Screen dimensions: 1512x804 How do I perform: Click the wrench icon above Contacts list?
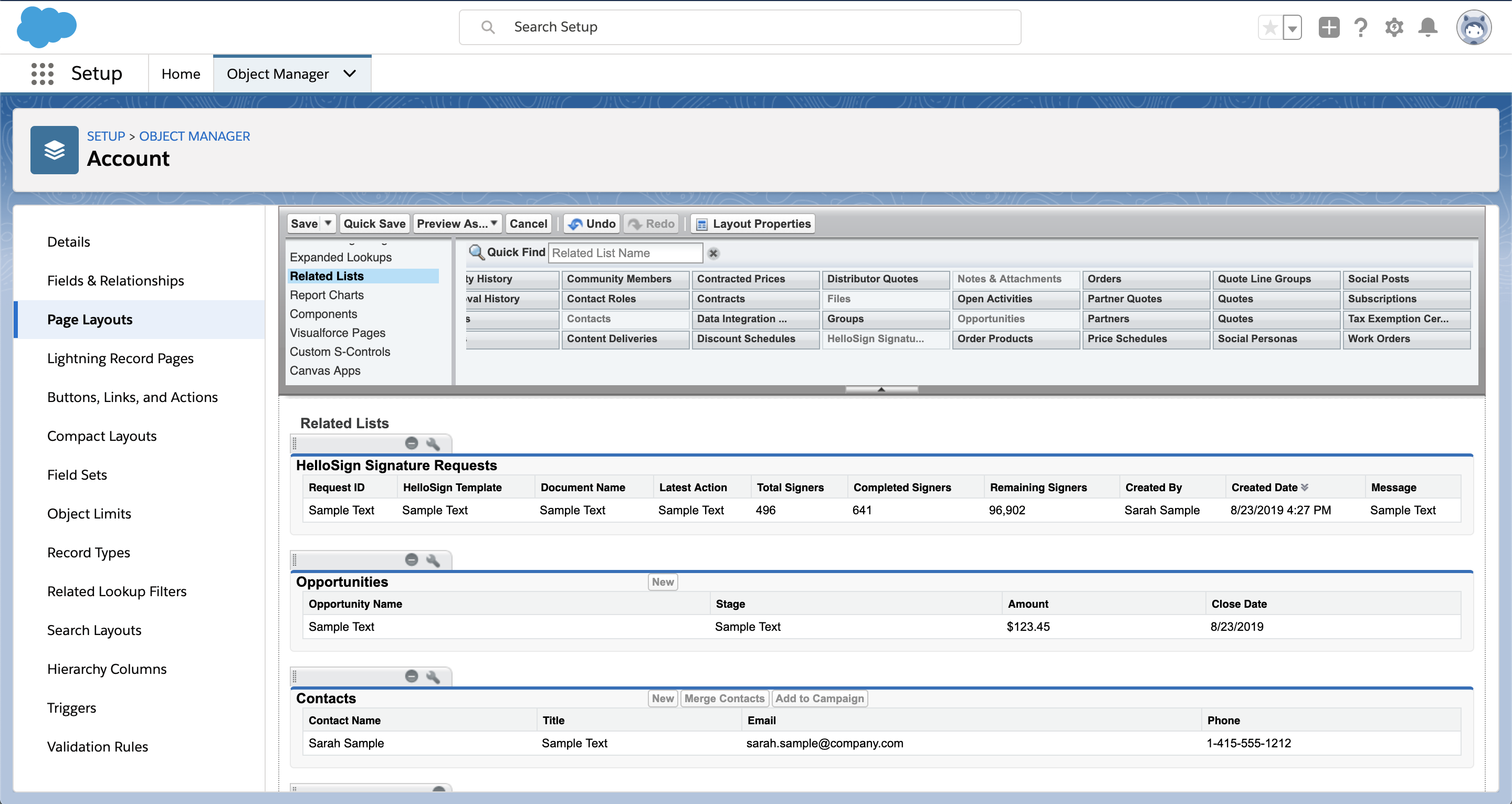[433, 676]
